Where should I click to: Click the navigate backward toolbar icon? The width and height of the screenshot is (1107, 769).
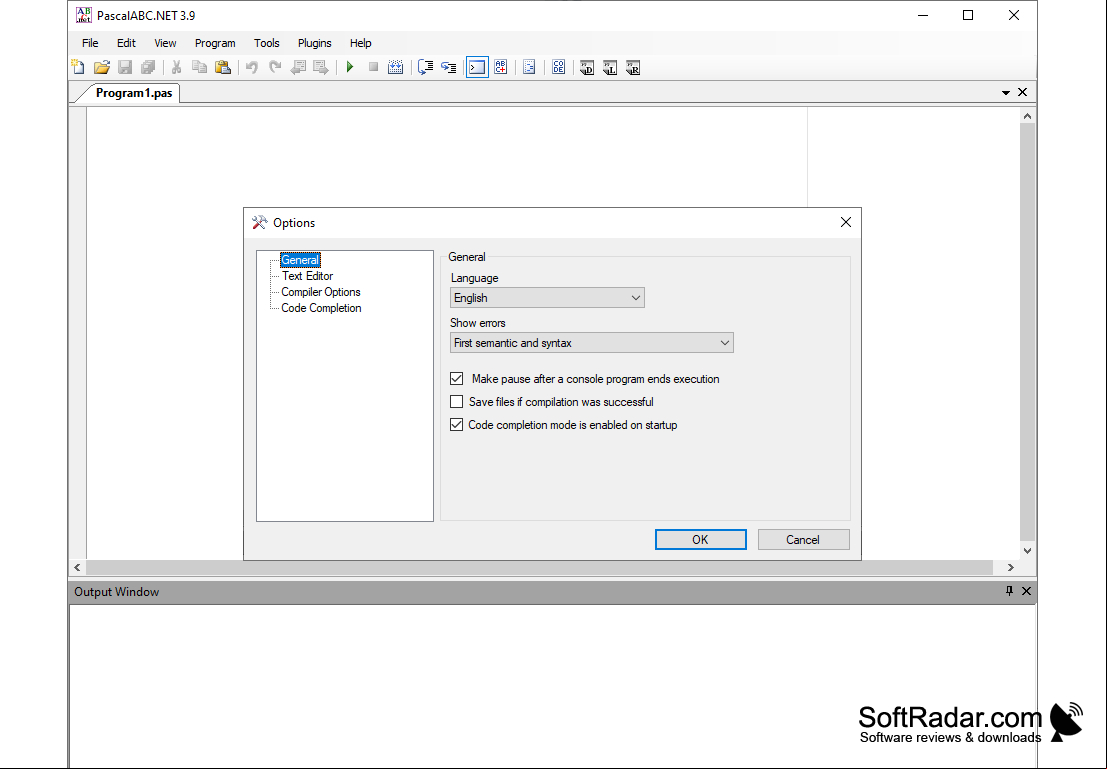pyautogui.click(x=298, y=68)
